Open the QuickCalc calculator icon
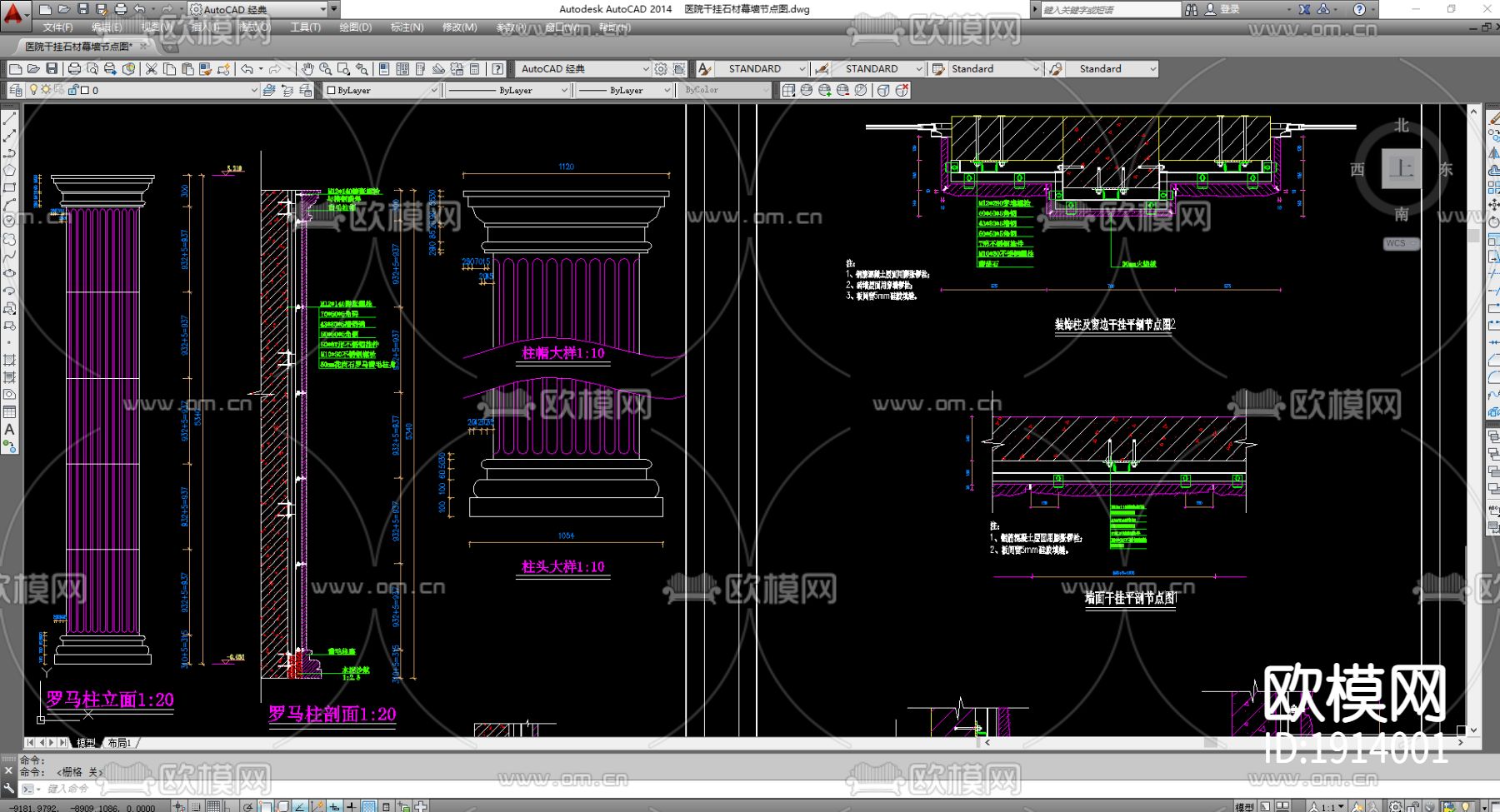 point(474,69)
